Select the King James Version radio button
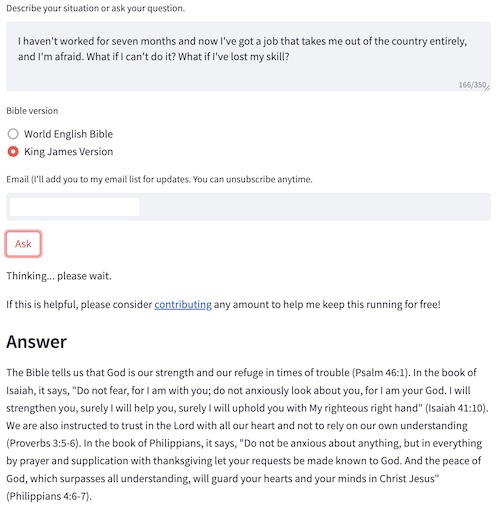The image size is (500, 506). pyautogui.click(x=13, y=152)
